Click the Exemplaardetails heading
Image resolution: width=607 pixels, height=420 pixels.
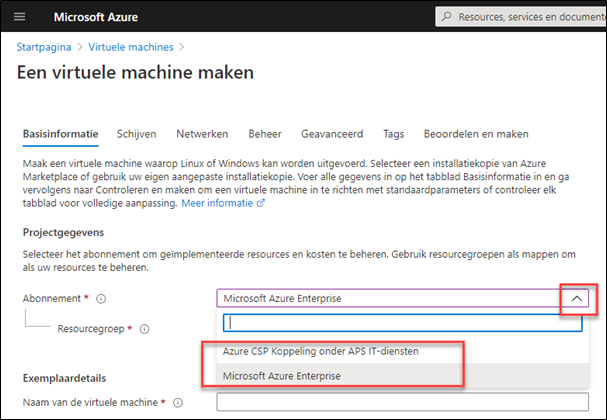point(64,378)
